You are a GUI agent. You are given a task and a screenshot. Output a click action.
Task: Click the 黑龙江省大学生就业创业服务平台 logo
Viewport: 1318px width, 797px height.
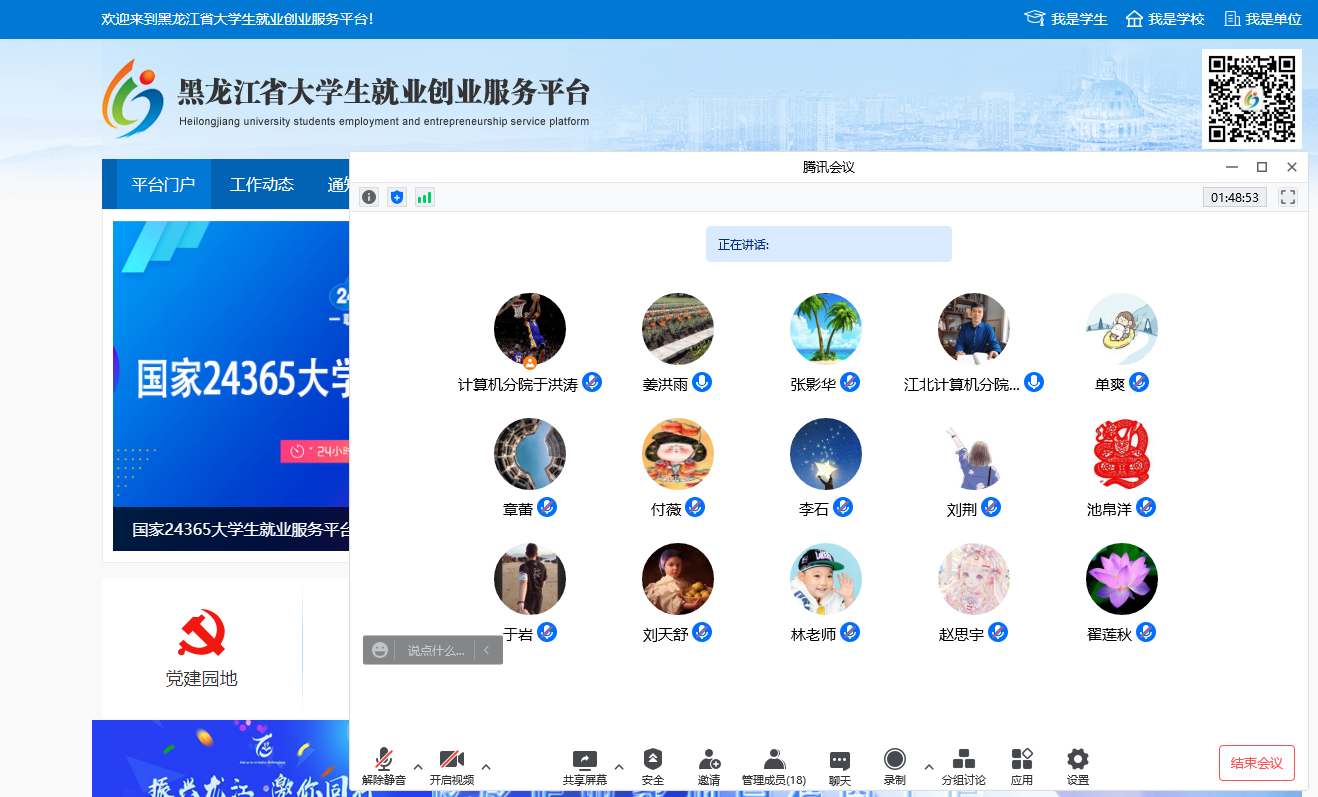point(346,99)
